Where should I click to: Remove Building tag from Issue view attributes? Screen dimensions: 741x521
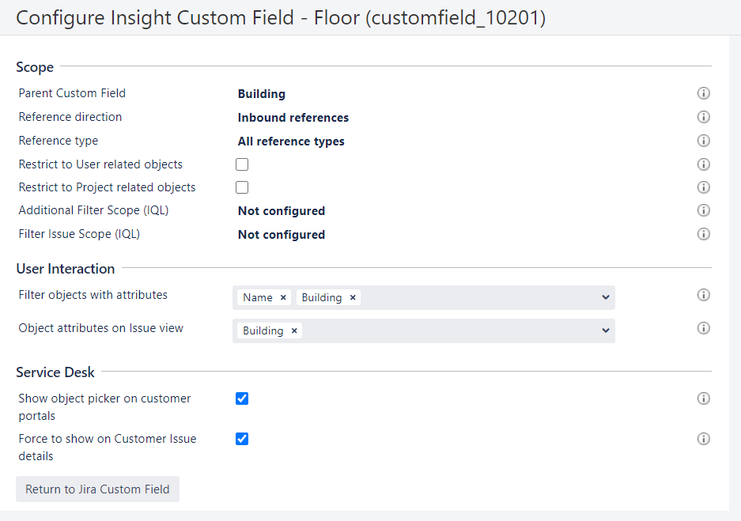[294, 331]
